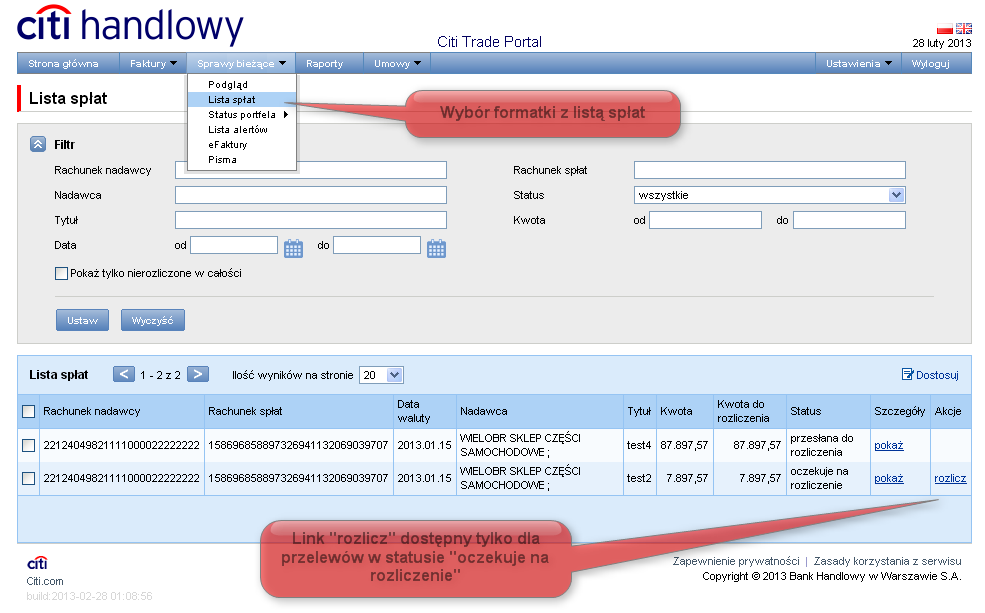Focus the Kwota 'do' input field
The width and height of the screenshot is (985, 613).
point(849,220)
